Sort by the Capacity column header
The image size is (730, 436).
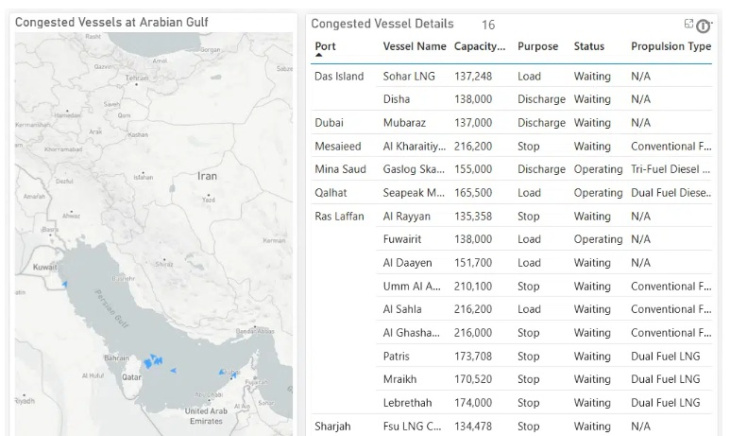click(x=479, y=46)
